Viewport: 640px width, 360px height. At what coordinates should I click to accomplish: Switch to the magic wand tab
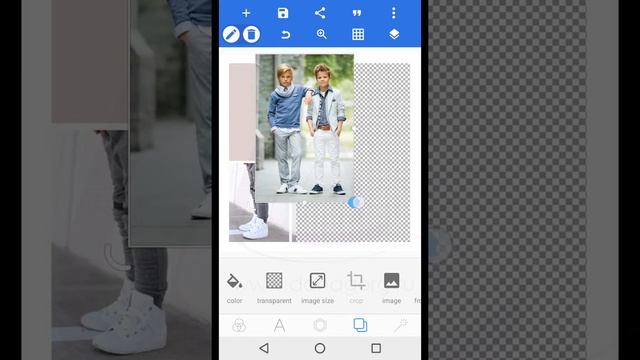click(x=401, y=325)
